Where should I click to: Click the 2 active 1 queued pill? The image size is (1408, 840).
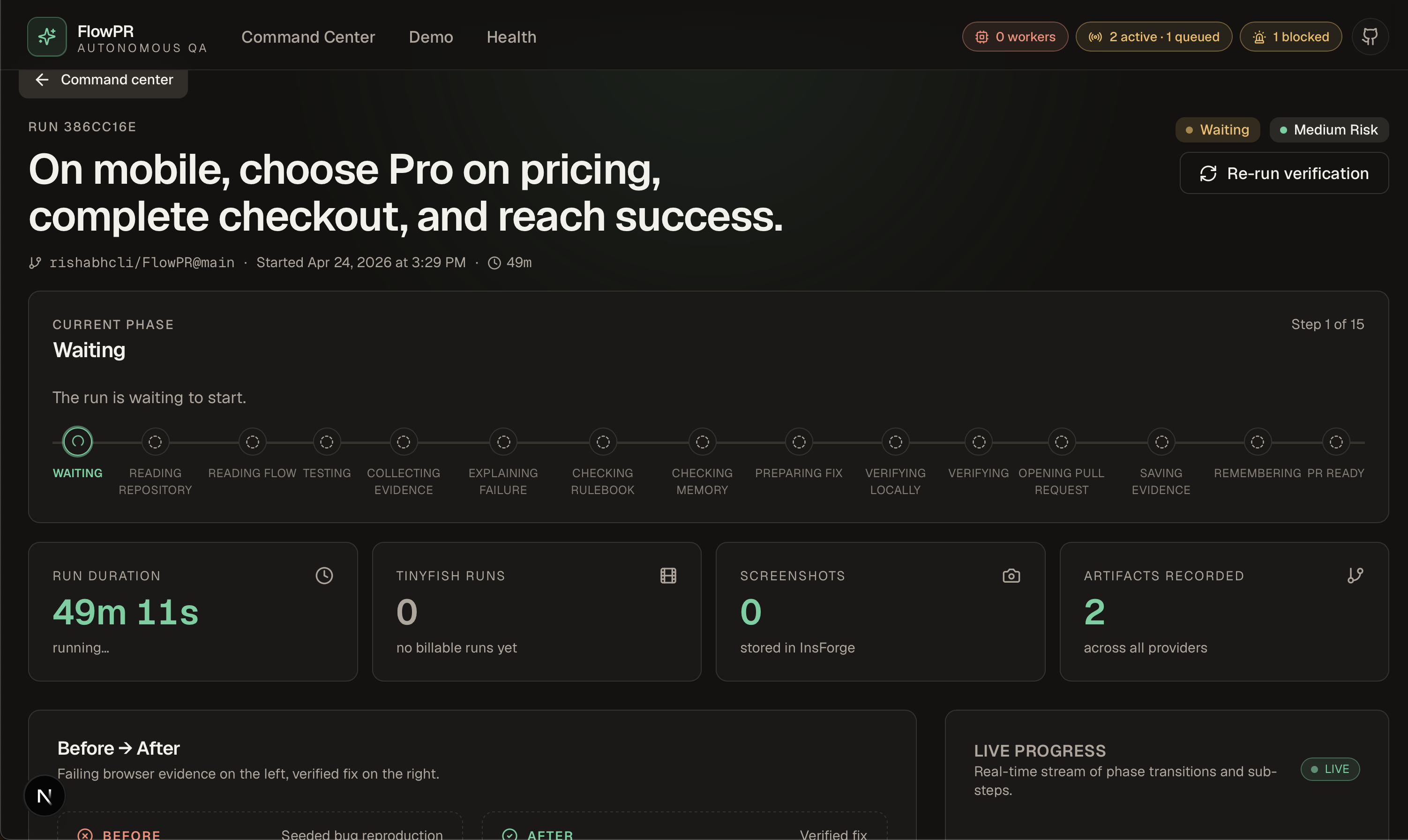[1153, 37]
